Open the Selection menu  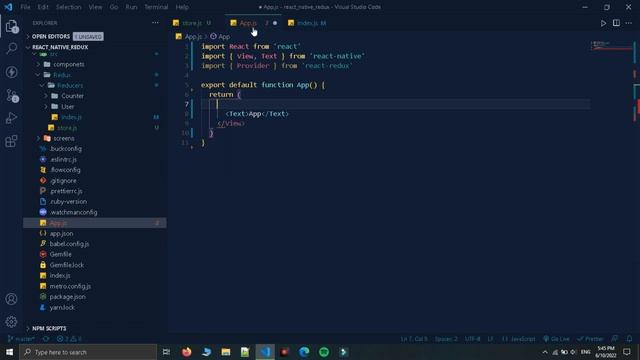point(69,7)
